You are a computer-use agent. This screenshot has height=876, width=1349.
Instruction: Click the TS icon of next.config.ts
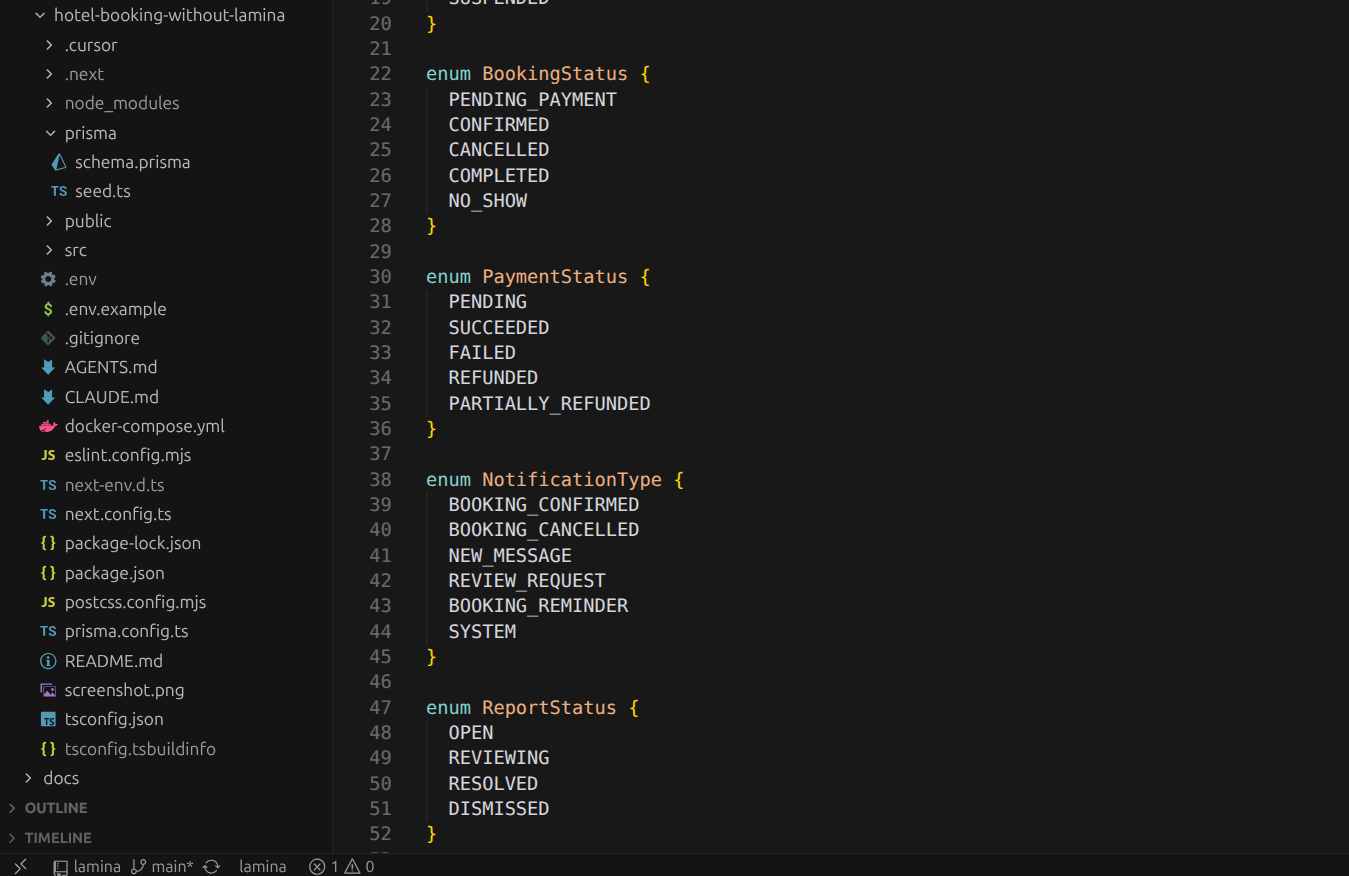click(x=48, y=514)
